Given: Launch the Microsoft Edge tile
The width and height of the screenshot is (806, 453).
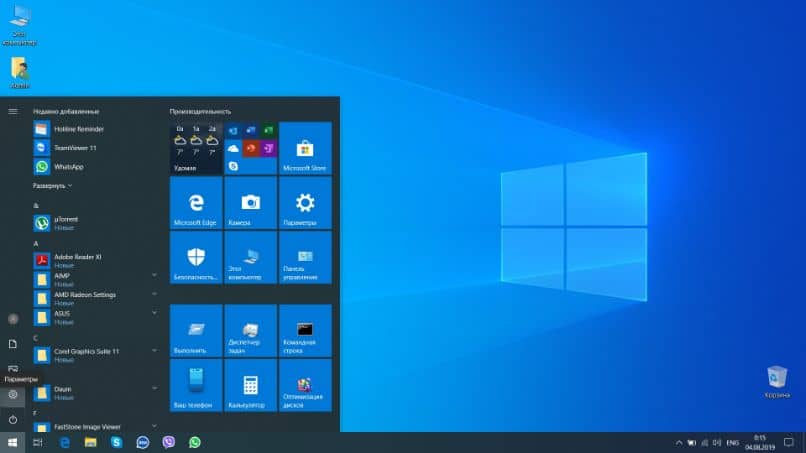Looking at the screenshot, I should [196, 203].
